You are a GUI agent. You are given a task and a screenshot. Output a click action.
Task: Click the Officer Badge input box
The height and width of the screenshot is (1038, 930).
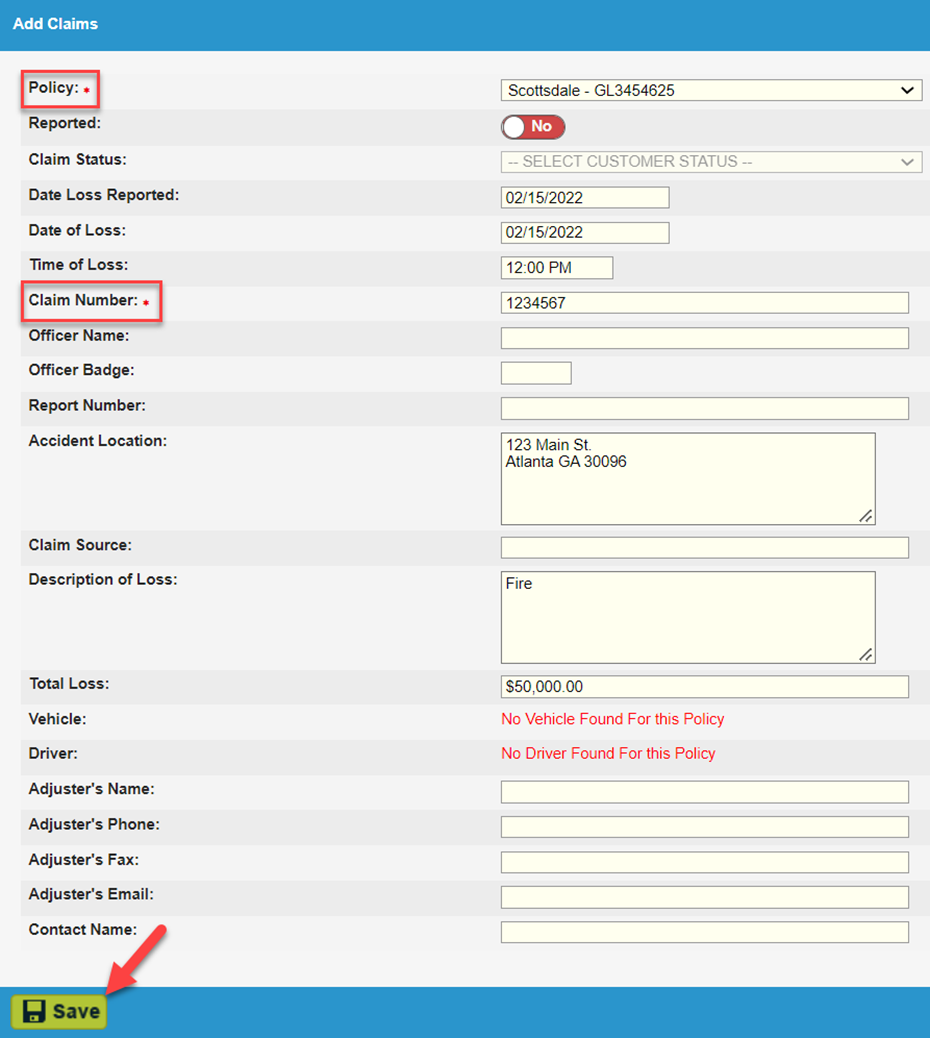point(536,372)
